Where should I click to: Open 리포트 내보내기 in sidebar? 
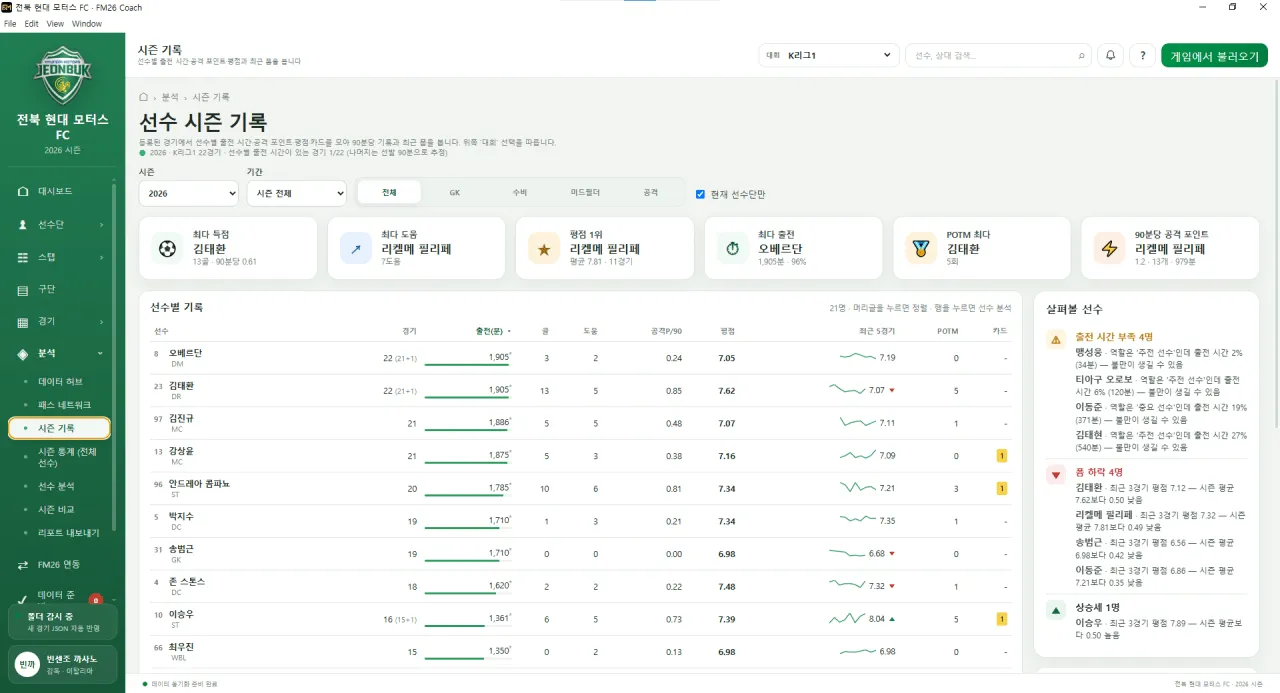coord(68,533)
